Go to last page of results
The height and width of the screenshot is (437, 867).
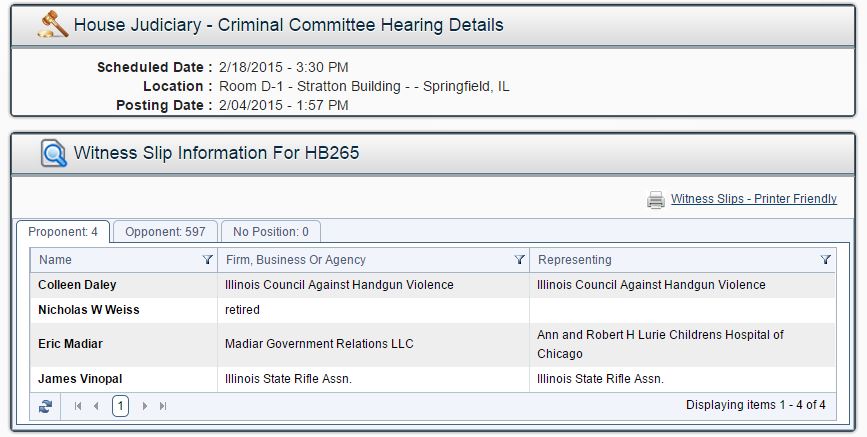pos(163,406)
